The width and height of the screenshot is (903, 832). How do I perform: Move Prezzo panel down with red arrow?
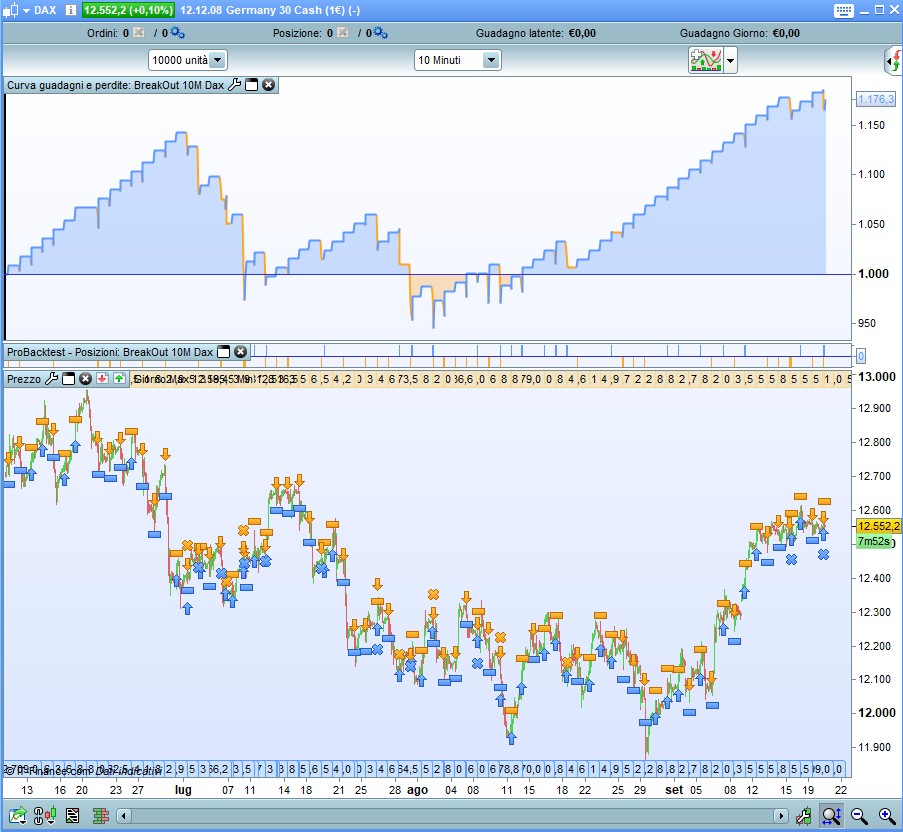coord(103,379)
